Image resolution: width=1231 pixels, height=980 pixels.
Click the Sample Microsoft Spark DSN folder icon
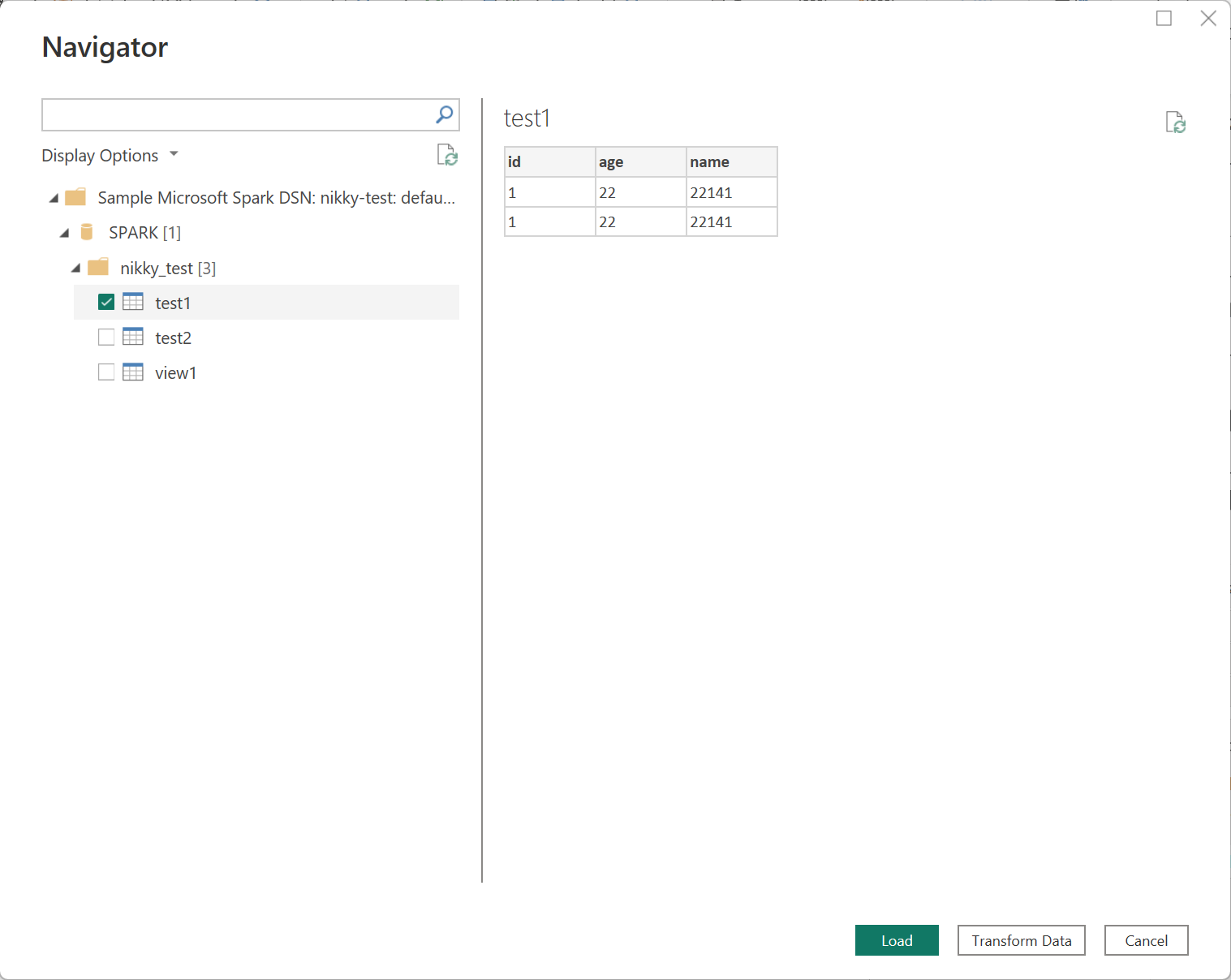tap(75, 198)
